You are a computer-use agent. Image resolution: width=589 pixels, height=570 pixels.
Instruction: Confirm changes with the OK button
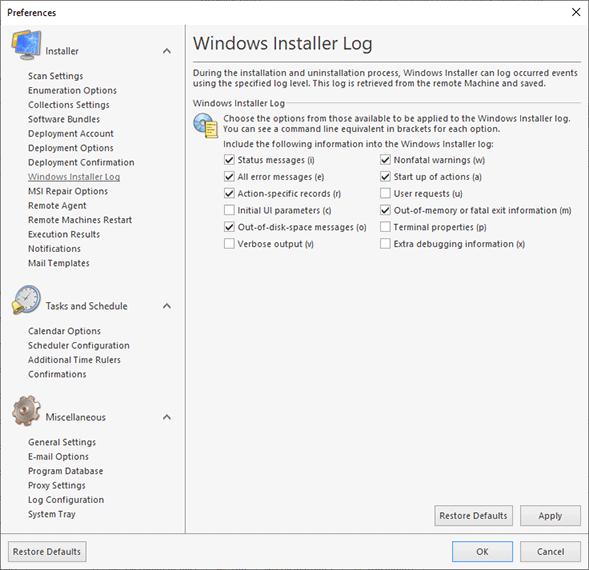(482, 552)
